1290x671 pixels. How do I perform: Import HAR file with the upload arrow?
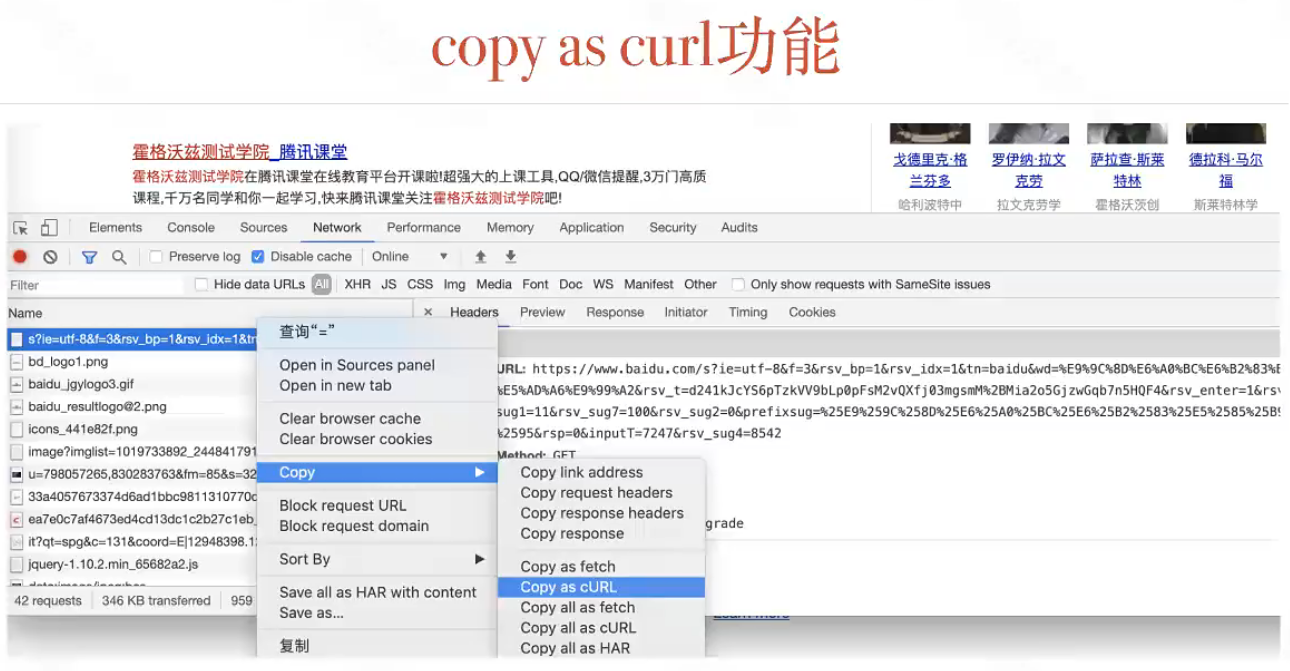[x=480, y=257]
